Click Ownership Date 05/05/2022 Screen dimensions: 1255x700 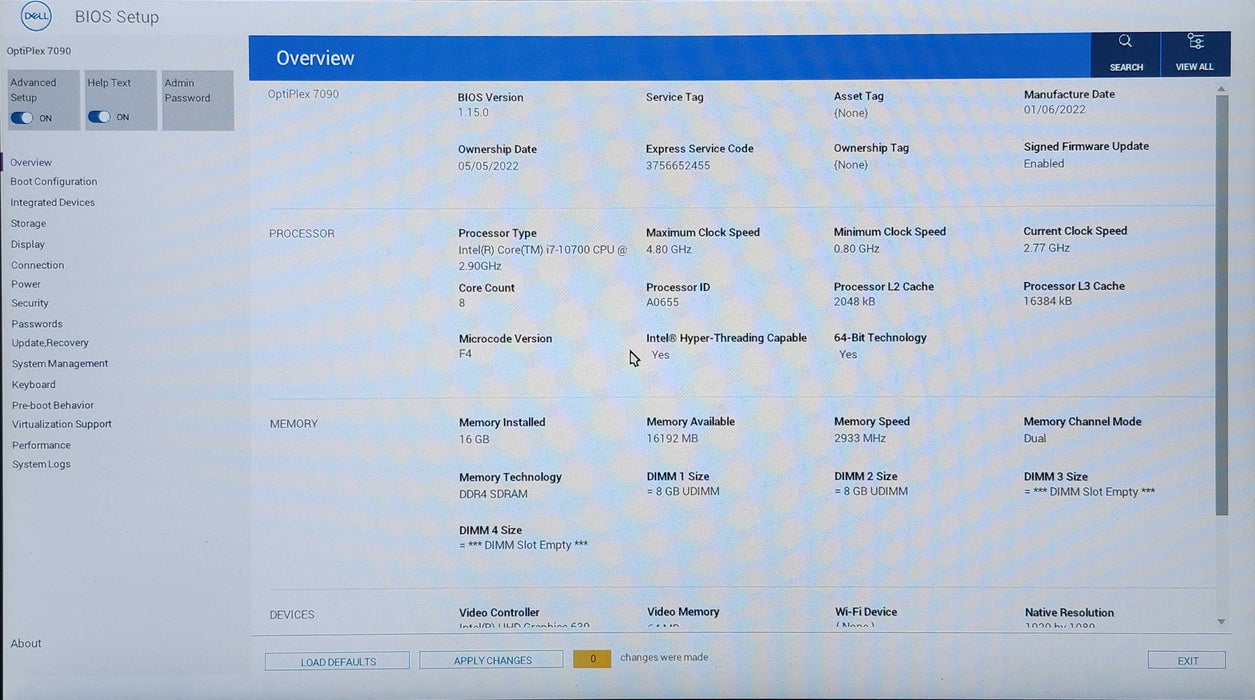click(488, 166)
